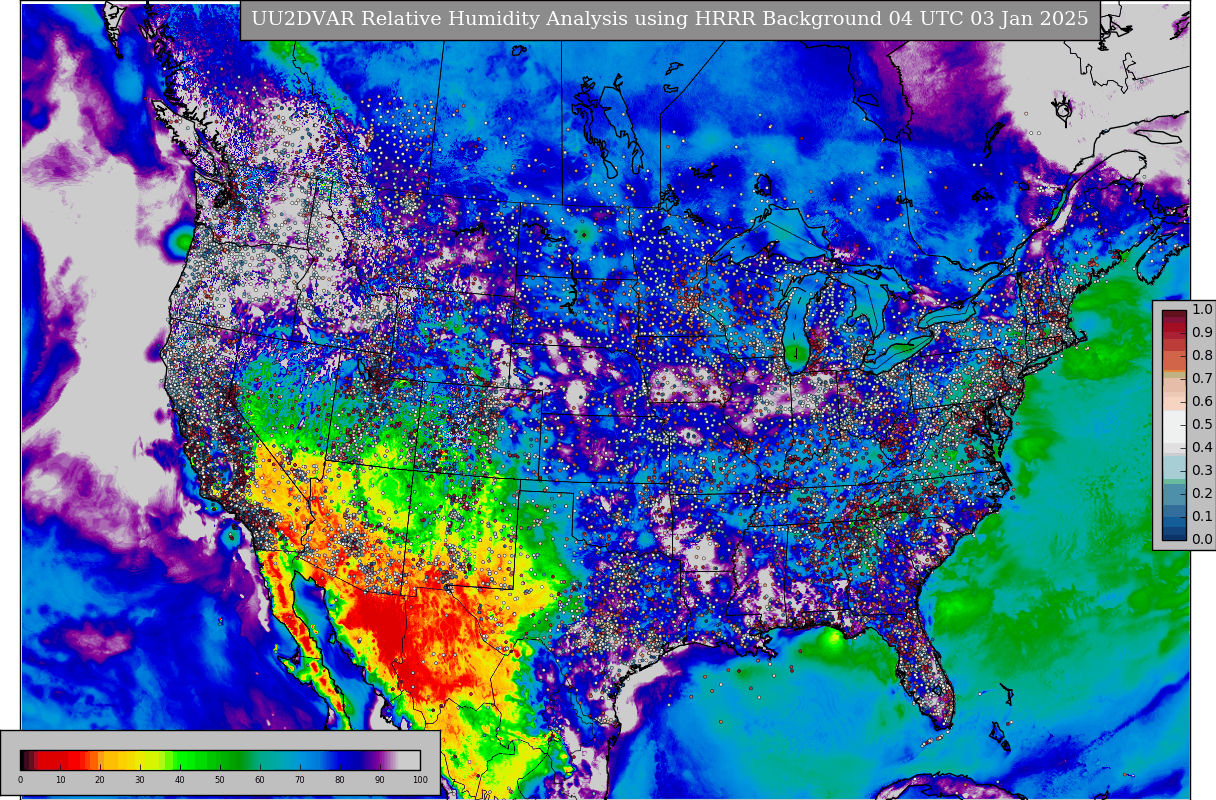Click the 10 tick label on humidity colorbar

[x=60, y=780]
